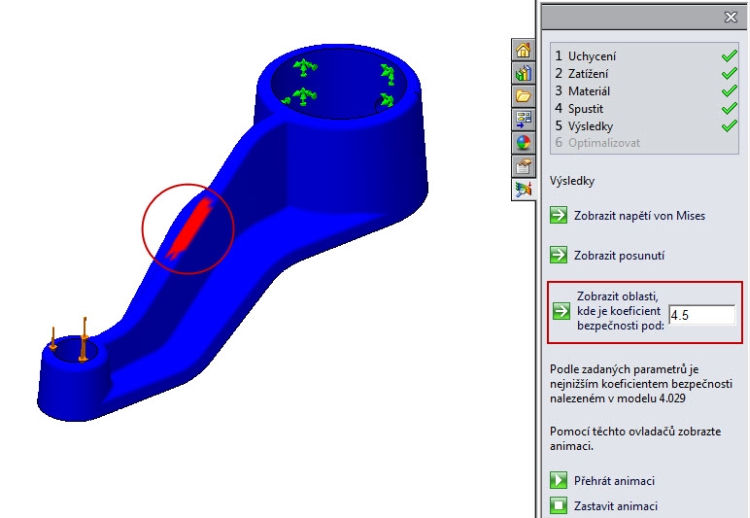Select disabled step 6 Optimalizovat

point(597,143)
